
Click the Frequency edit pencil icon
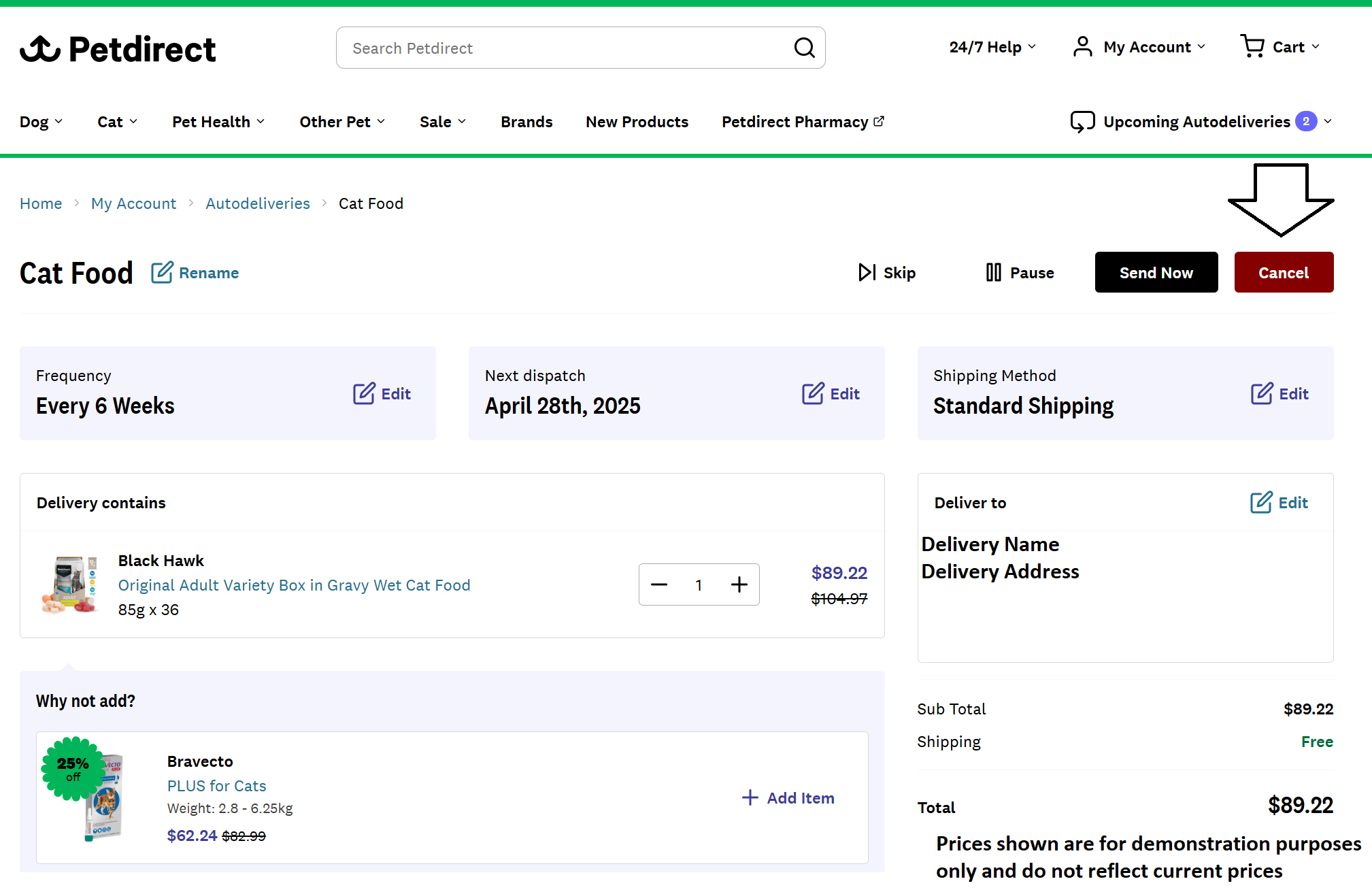(364, 394)
